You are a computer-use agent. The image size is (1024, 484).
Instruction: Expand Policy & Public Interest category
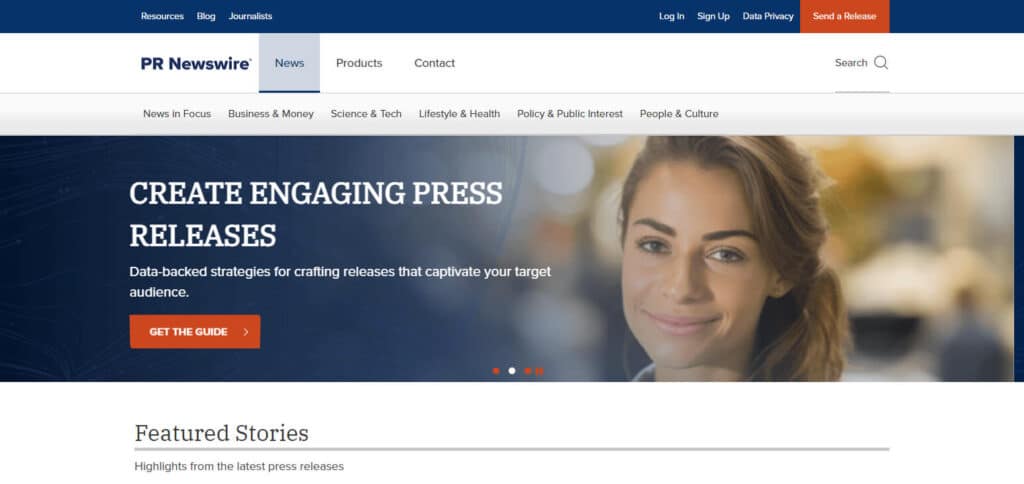(569, 114)
